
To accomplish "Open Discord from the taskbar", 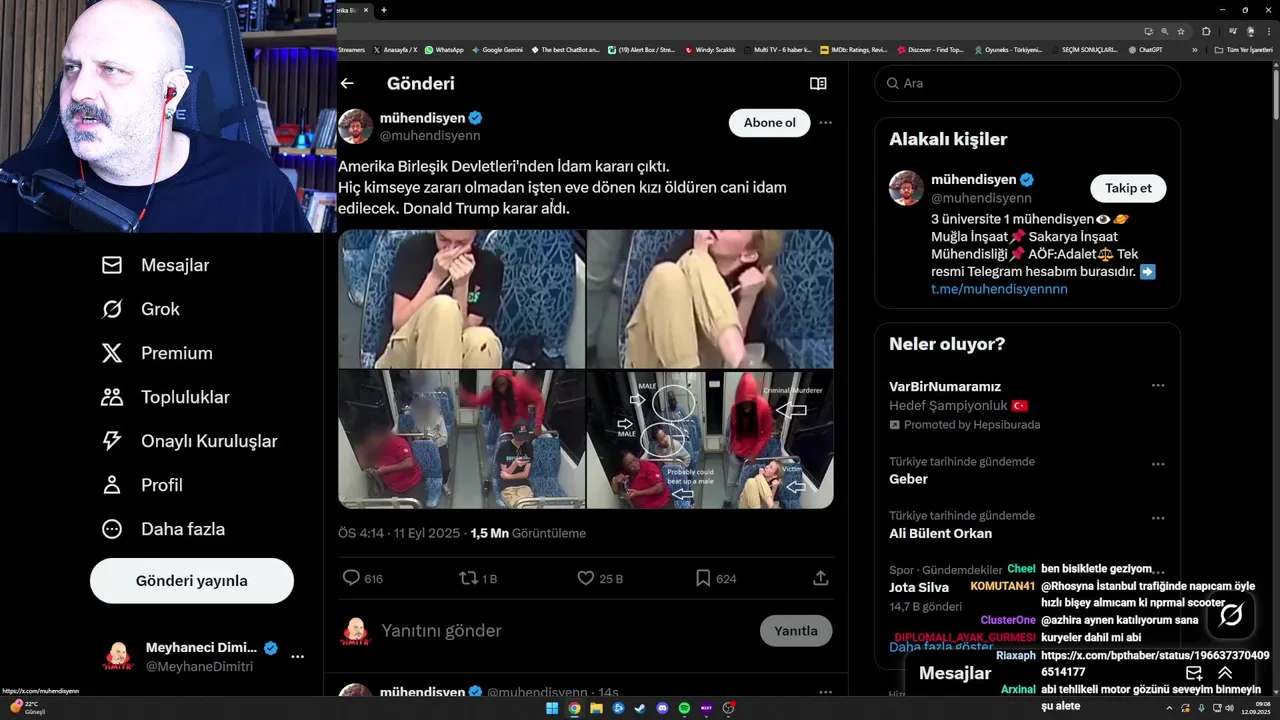I will [662, 708].
